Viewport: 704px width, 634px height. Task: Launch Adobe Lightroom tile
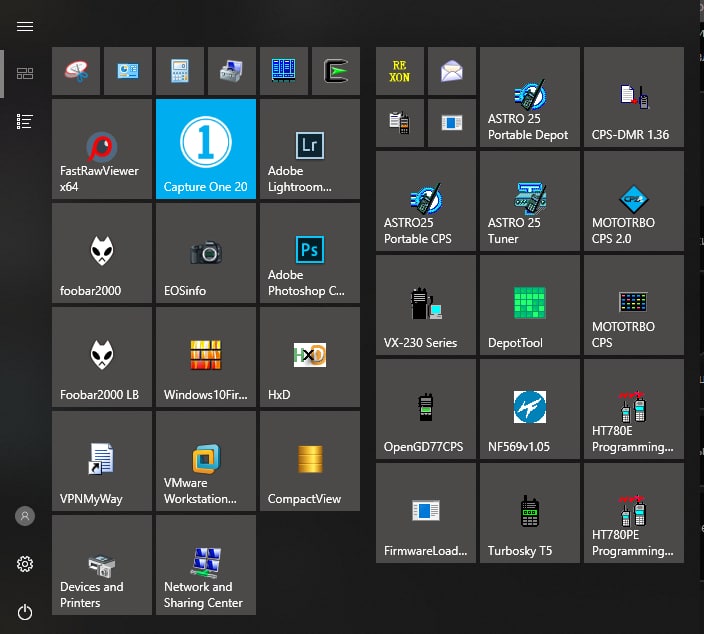310,149
